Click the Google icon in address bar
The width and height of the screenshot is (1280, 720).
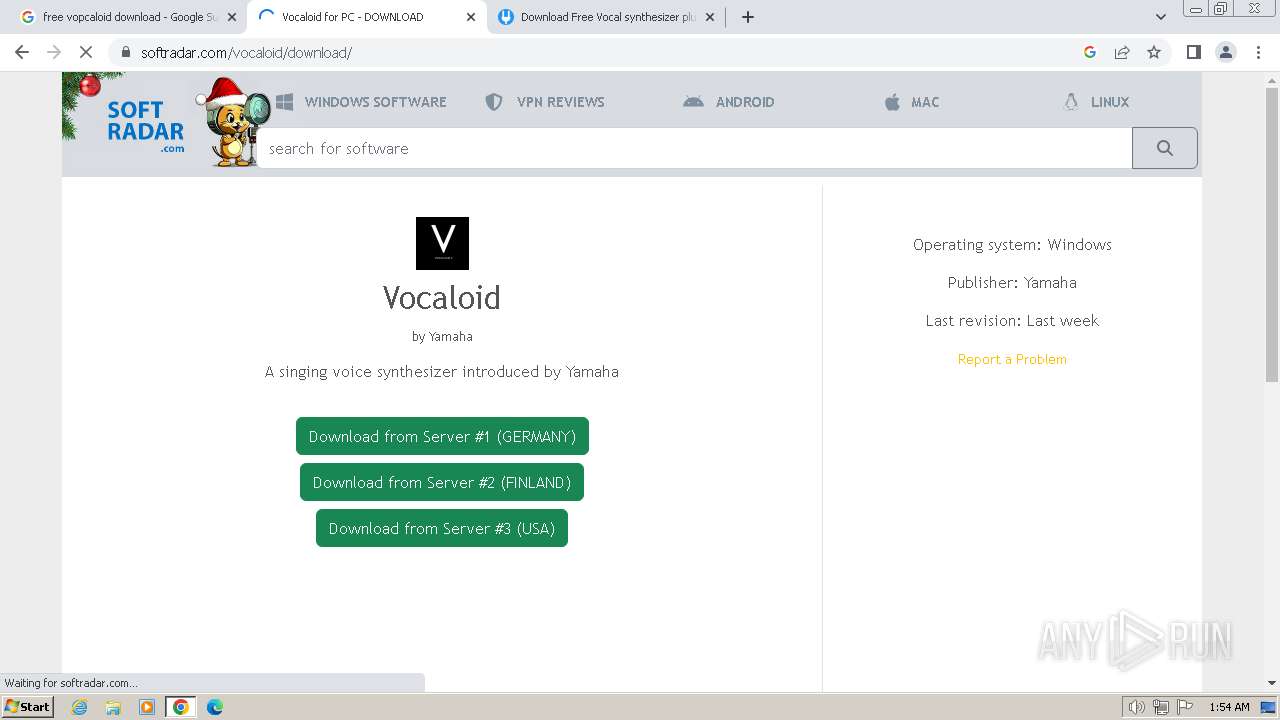[1090, 52]
